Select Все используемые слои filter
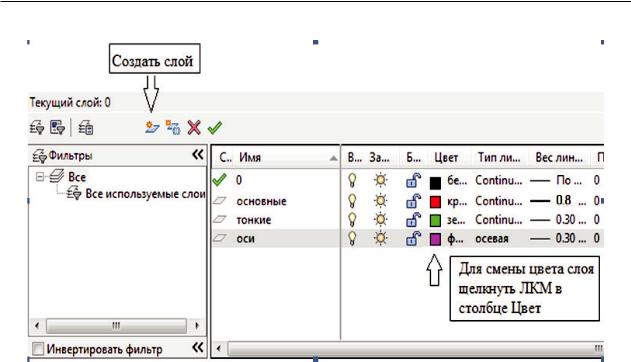631x362 pixels. click(x=145, y=194)
